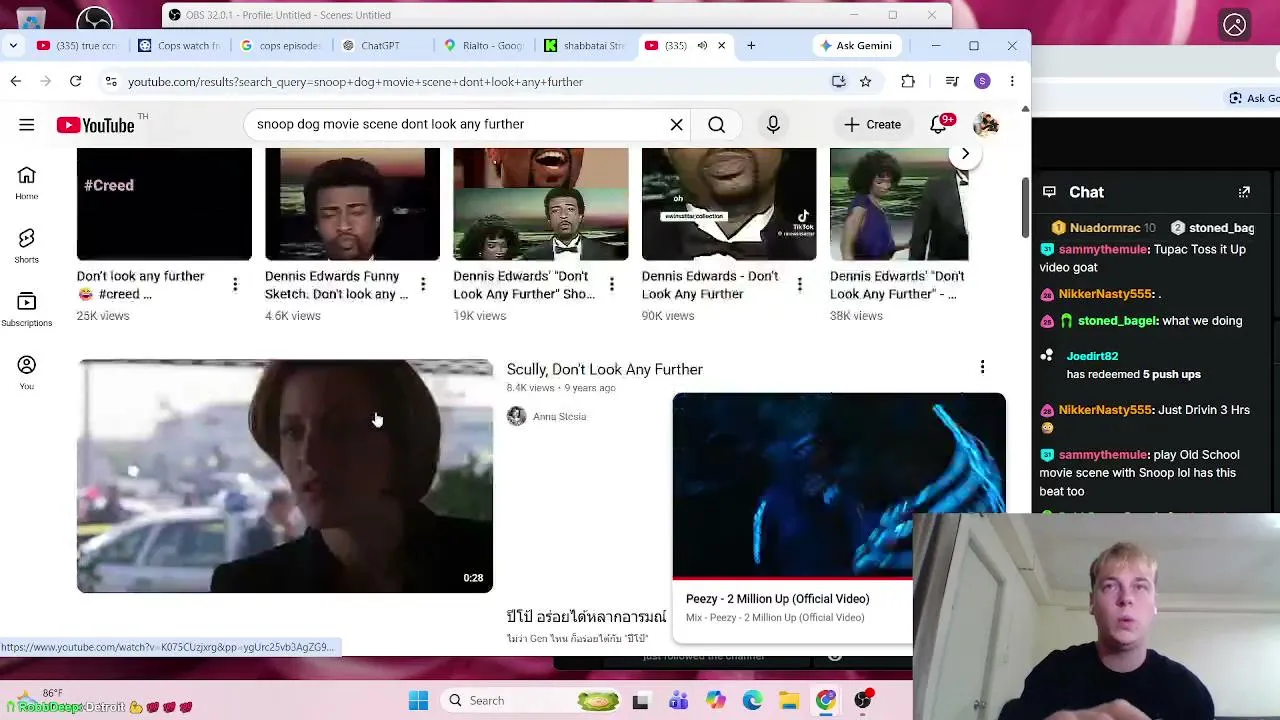Click the Chrome address bar URL
Image resolution: width=1280 pixels, height=720 pixels.
[355, 82]
